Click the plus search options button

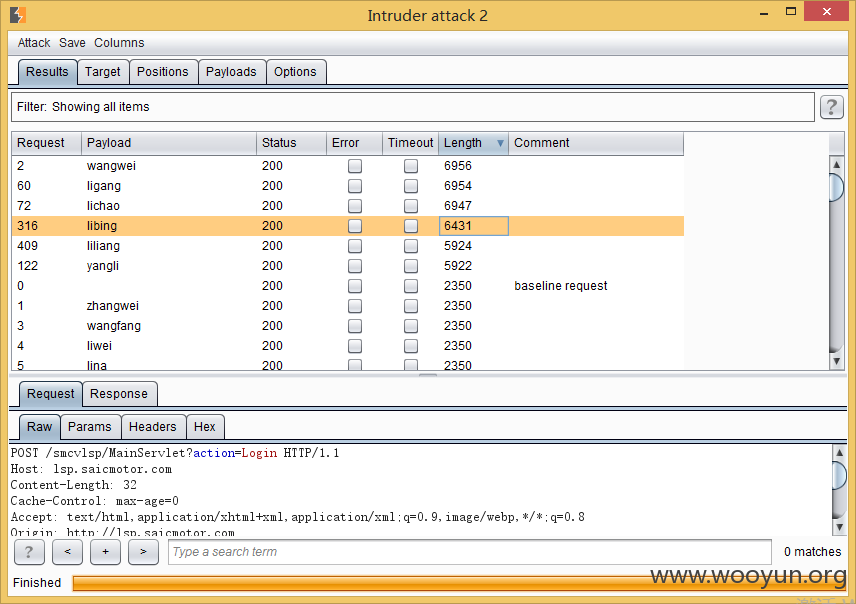point(105,552)
